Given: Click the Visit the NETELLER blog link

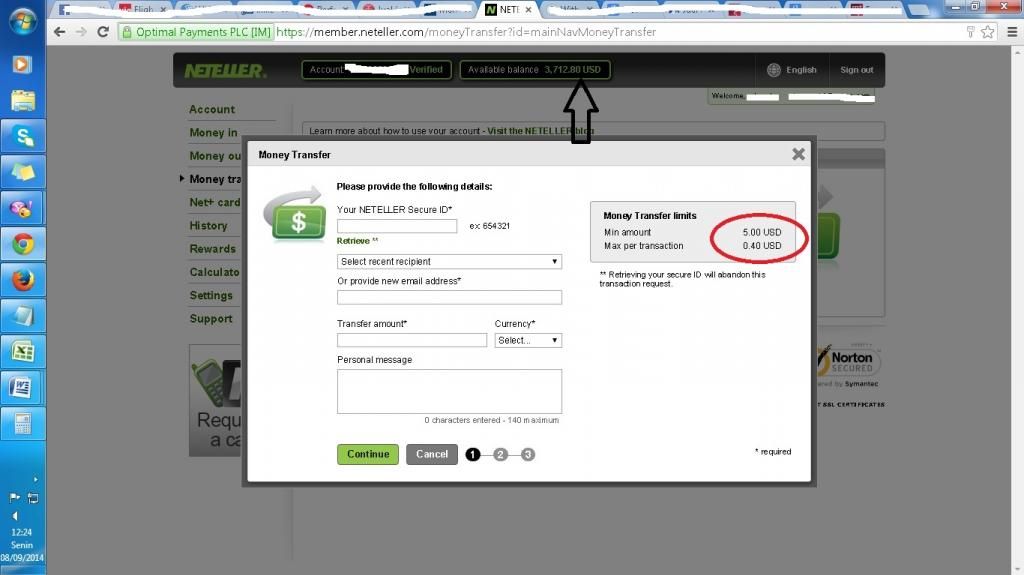Looking at the screenshot, I should 541,131.
